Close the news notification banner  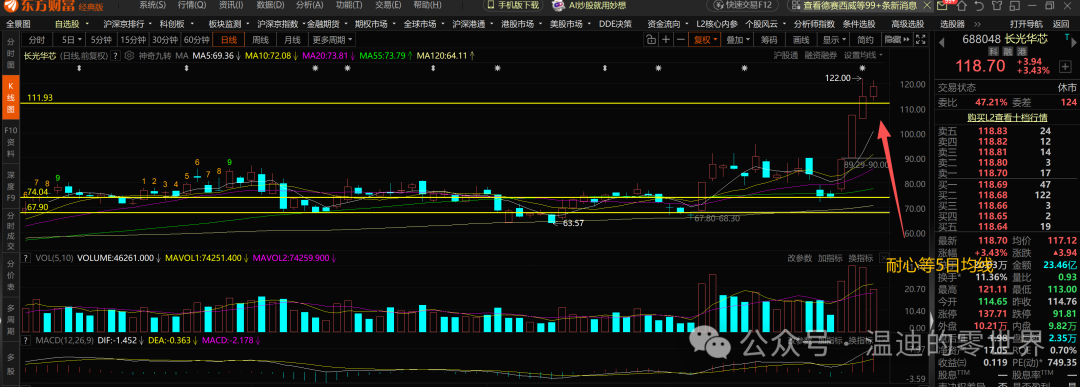927,6
